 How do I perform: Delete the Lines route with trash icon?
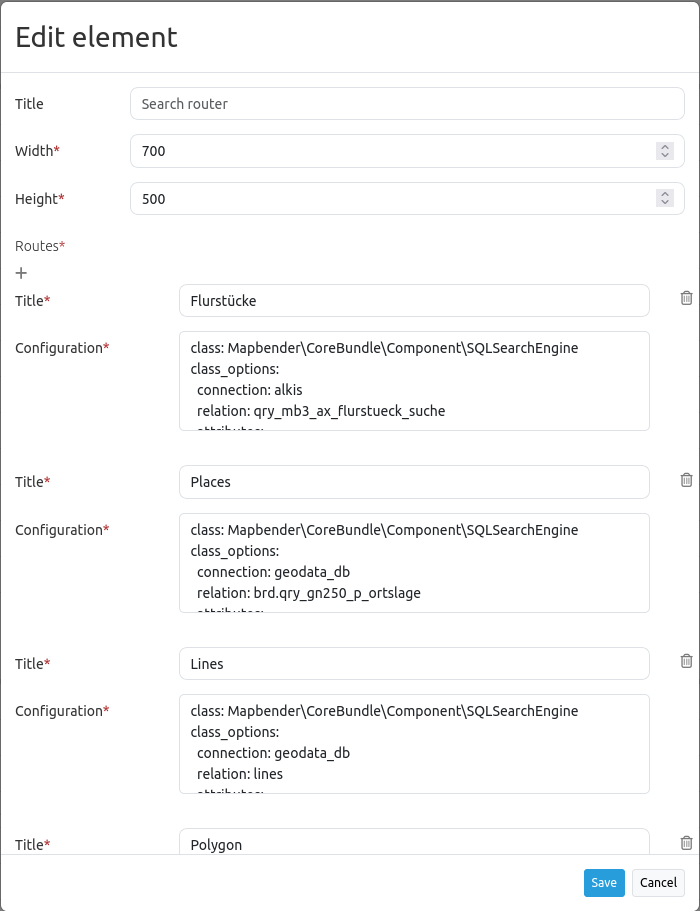[686, 661]
